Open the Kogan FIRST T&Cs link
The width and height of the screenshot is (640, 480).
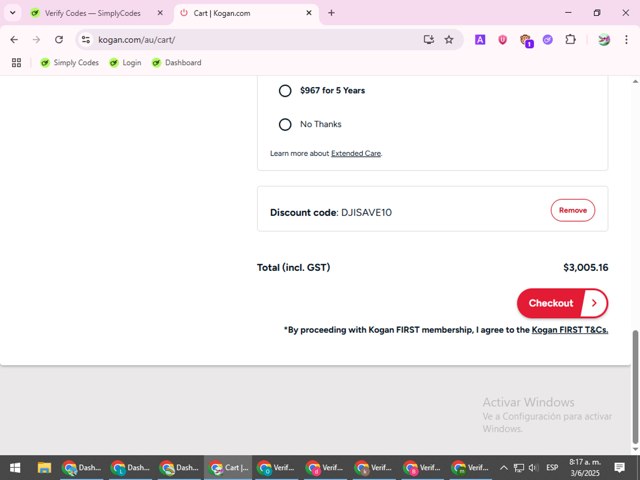tap(570, 330)
